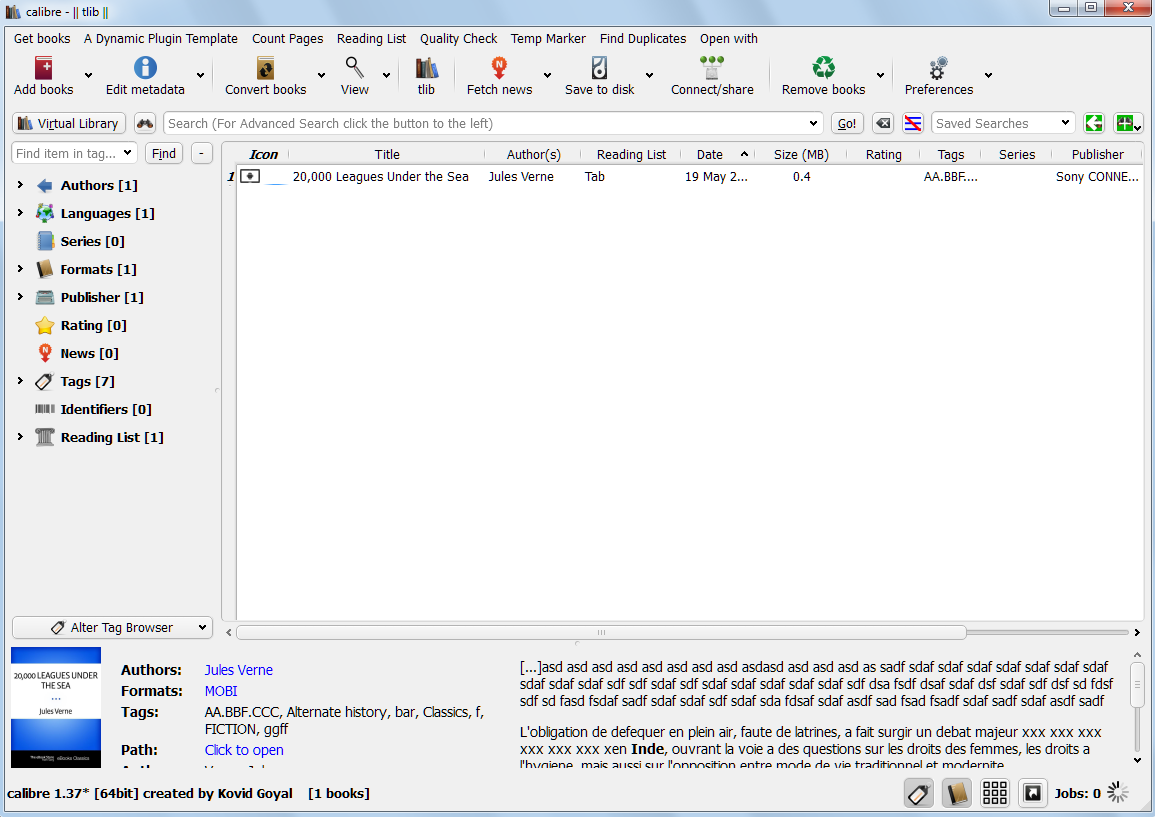Click the Fetch news icon
This screenshot has width=1155, height=817.
pyautogui.click(x=499, y=68)
